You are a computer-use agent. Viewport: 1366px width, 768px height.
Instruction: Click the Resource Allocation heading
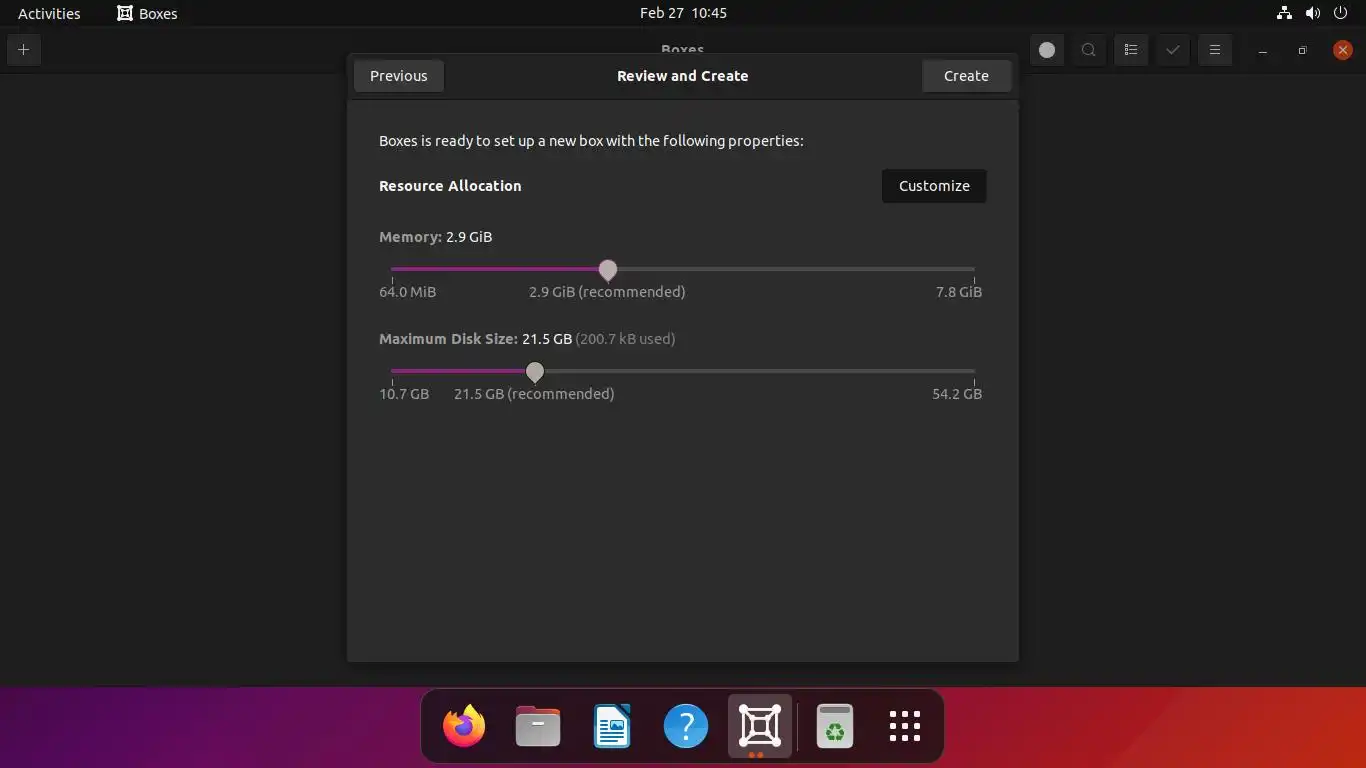(x=450, y=186)
